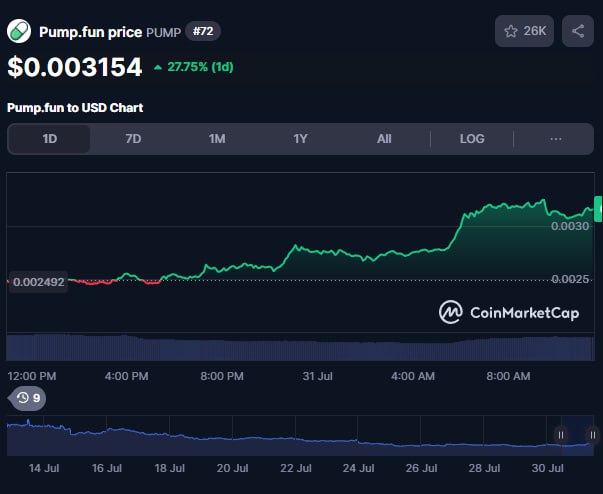Click the 14 Jul overview date label
This screenshot has height=494, width=603.
pyautogui.click(x=44, y=468)
